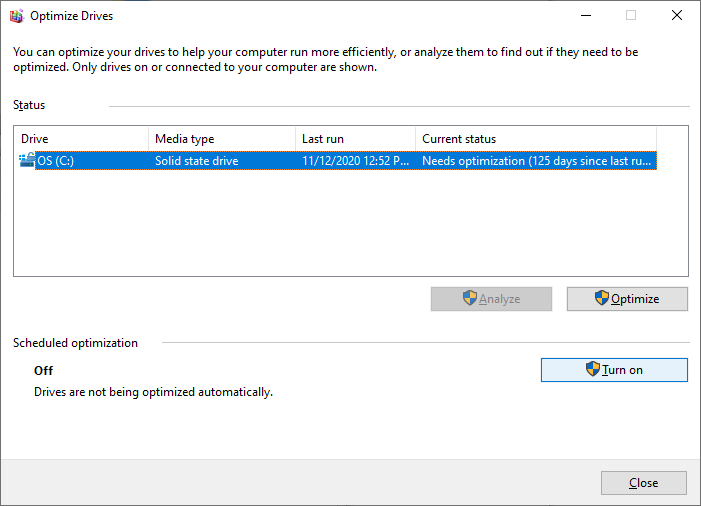
Task: Close the window using the title bar X
Action: pos(676,16)
